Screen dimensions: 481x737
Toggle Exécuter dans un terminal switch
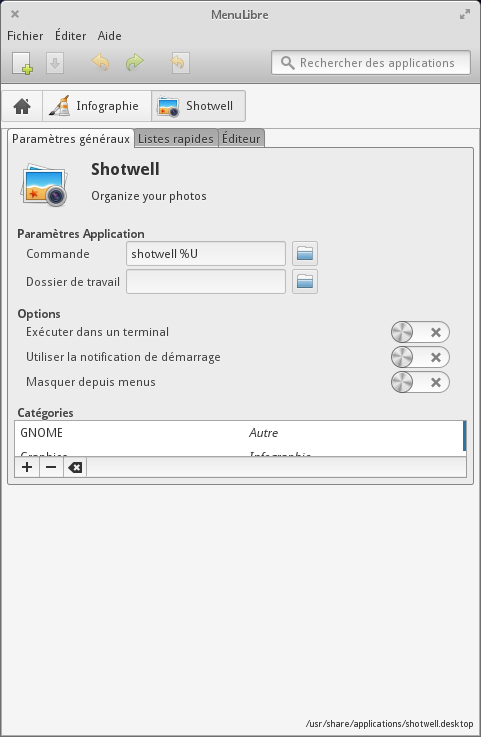420,332
